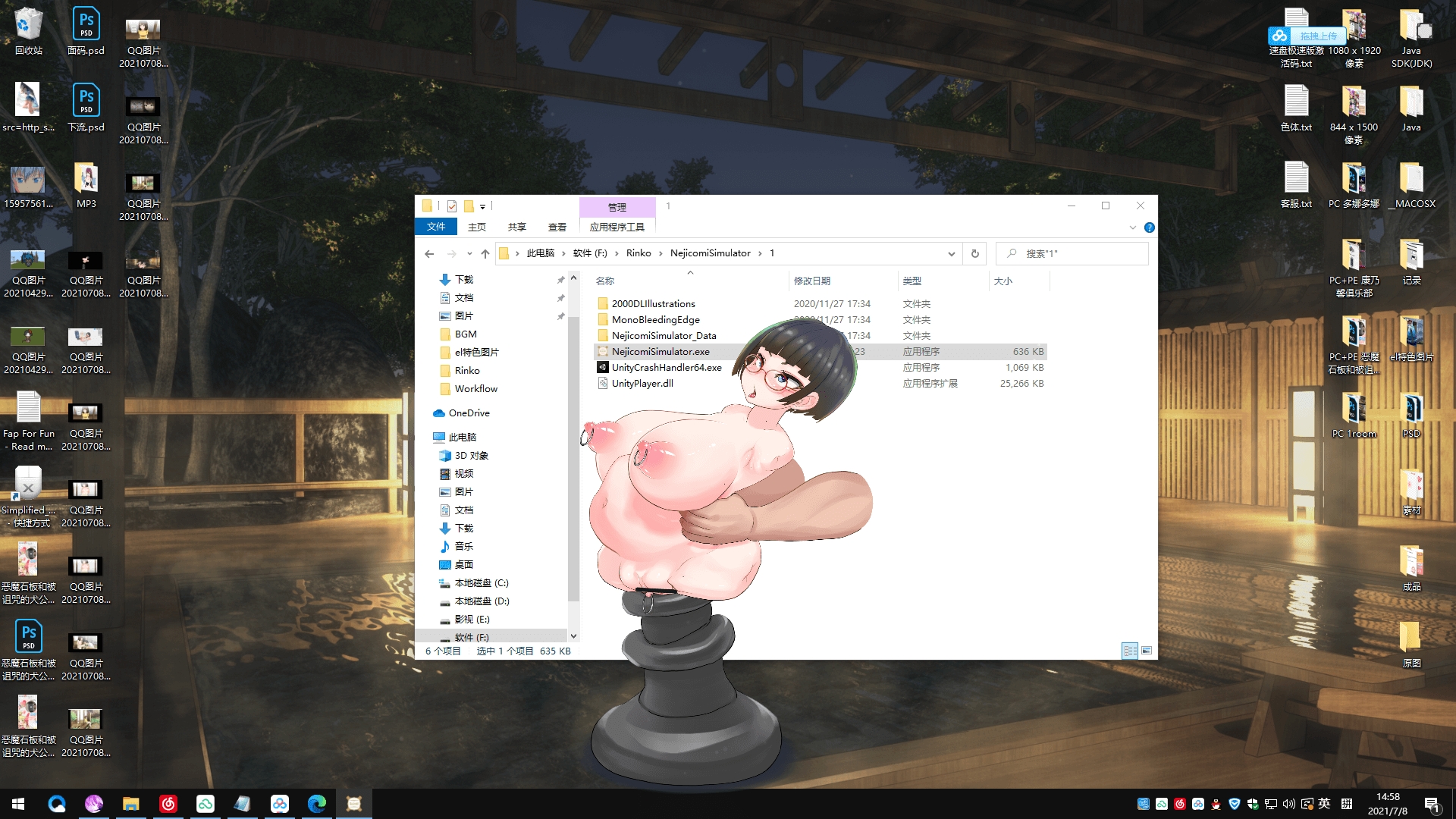Click the Forward arrow in File Explorer
The image size is (1456, 819).
tap(452, 254)
